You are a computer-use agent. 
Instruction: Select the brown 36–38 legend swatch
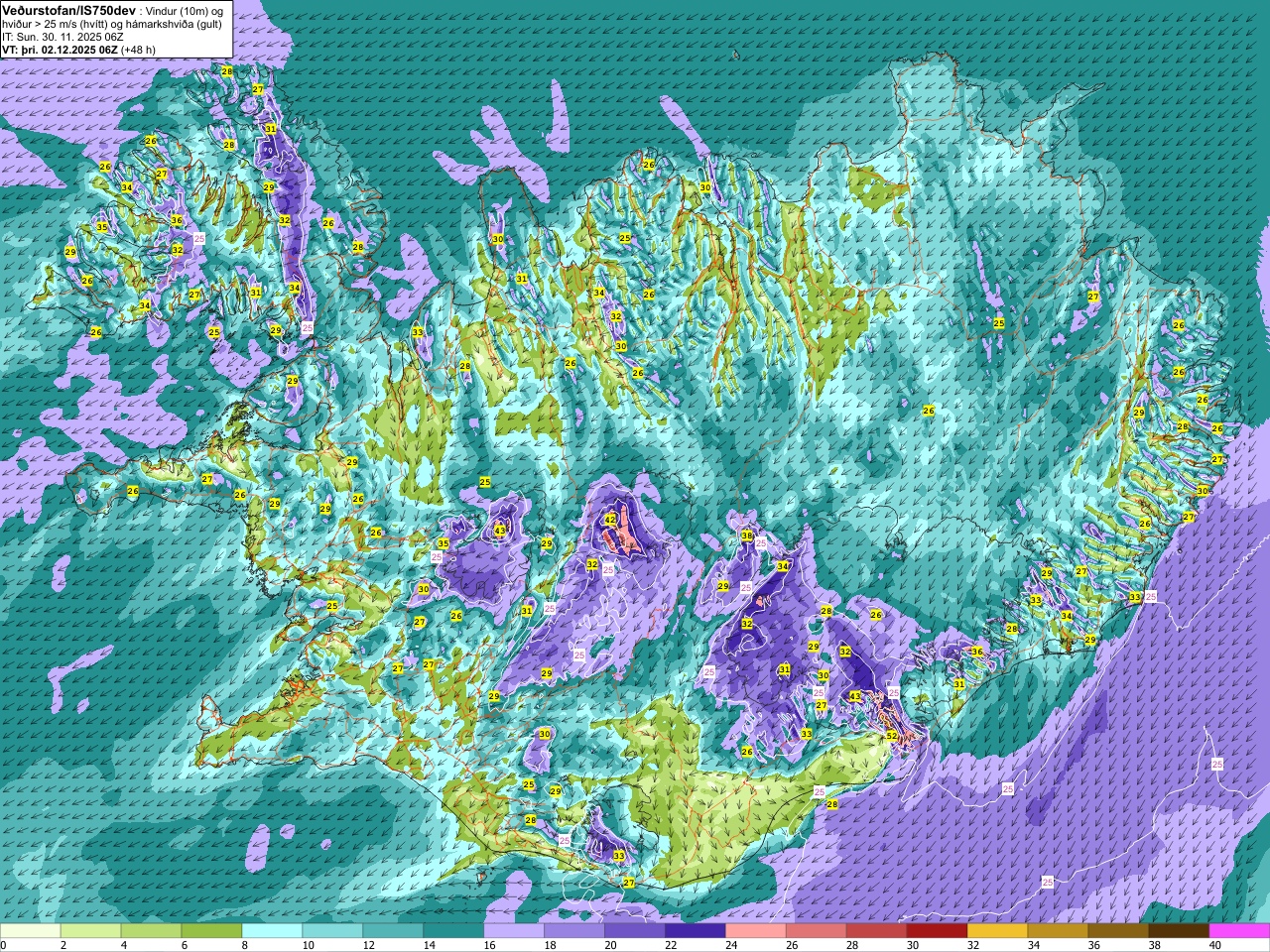[1120, 931]
